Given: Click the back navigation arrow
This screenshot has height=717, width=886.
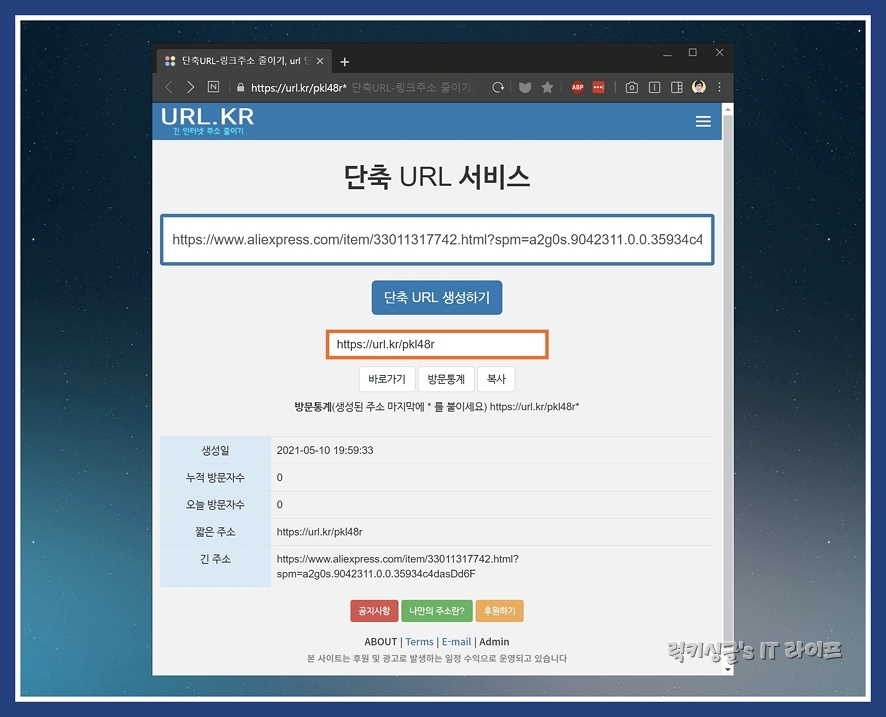Looking at the screenshot, I should 170,87.
